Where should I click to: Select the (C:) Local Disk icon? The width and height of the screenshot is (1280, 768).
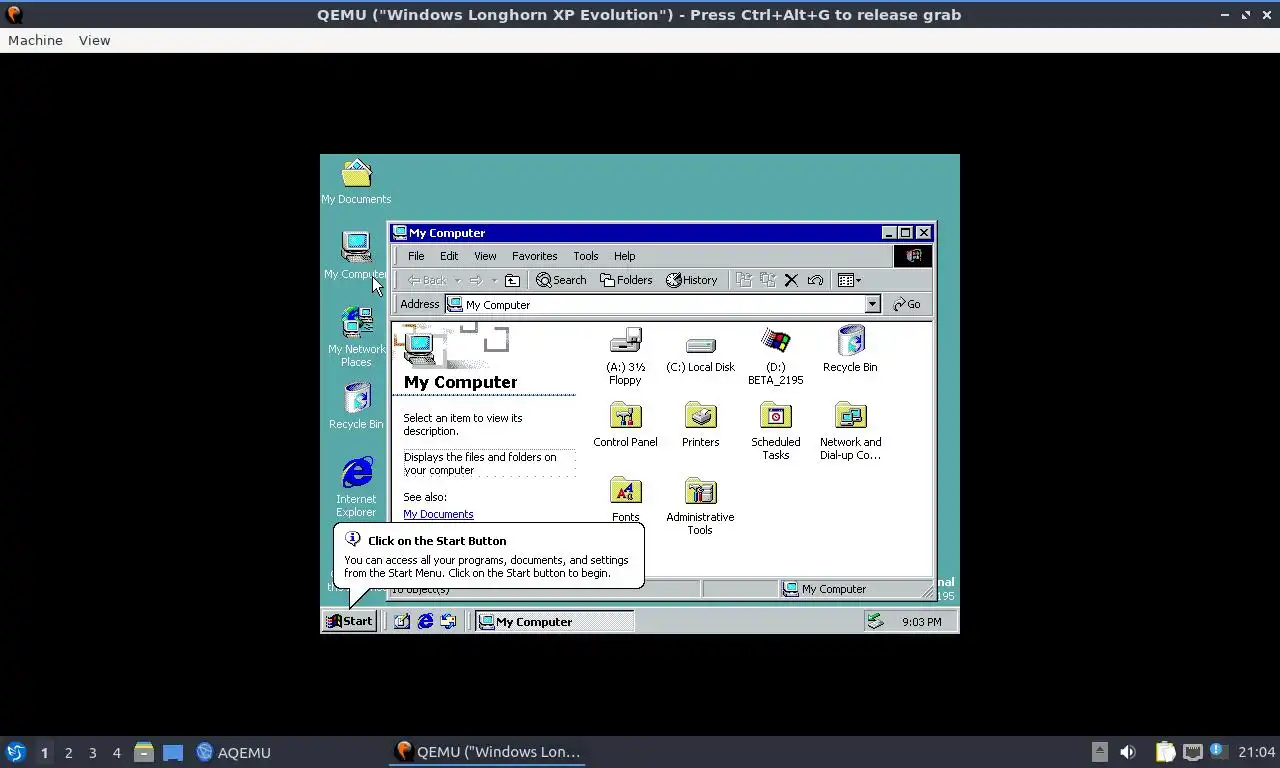point(700,345)
